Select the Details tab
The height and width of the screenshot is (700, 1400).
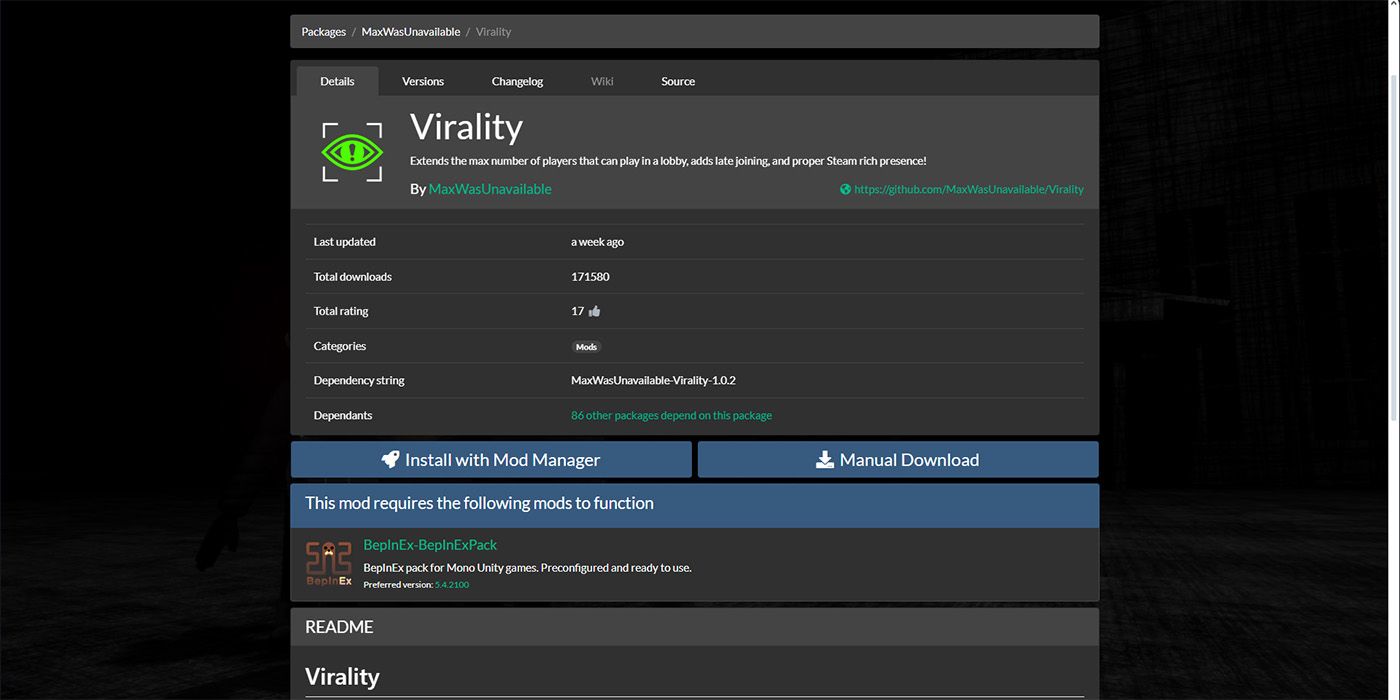point(337,81)
